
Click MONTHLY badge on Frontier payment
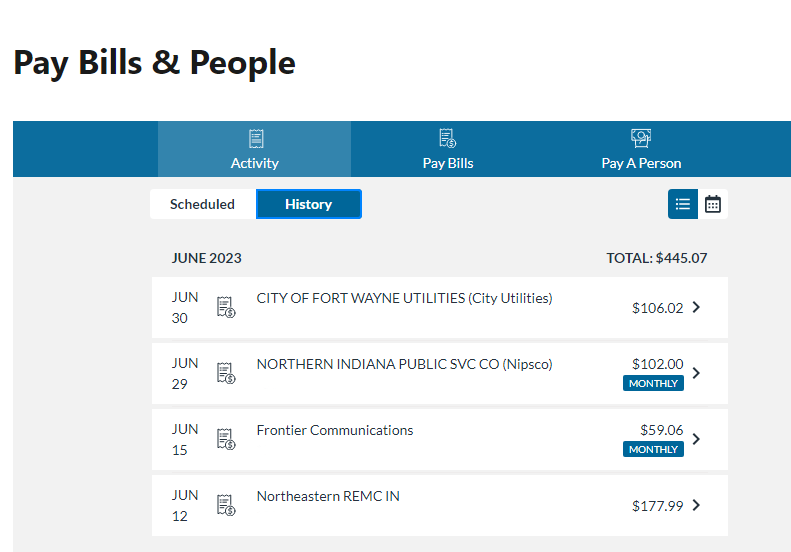tap(653, 449)
